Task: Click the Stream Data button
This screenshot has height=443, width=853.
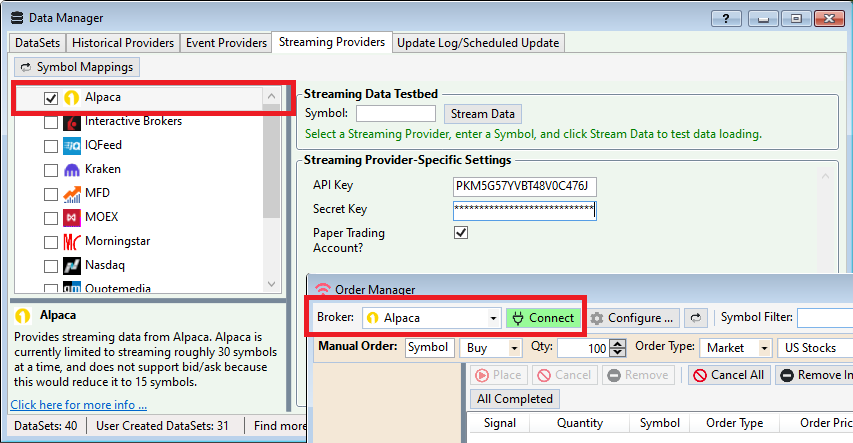Action: coord(483,114)
